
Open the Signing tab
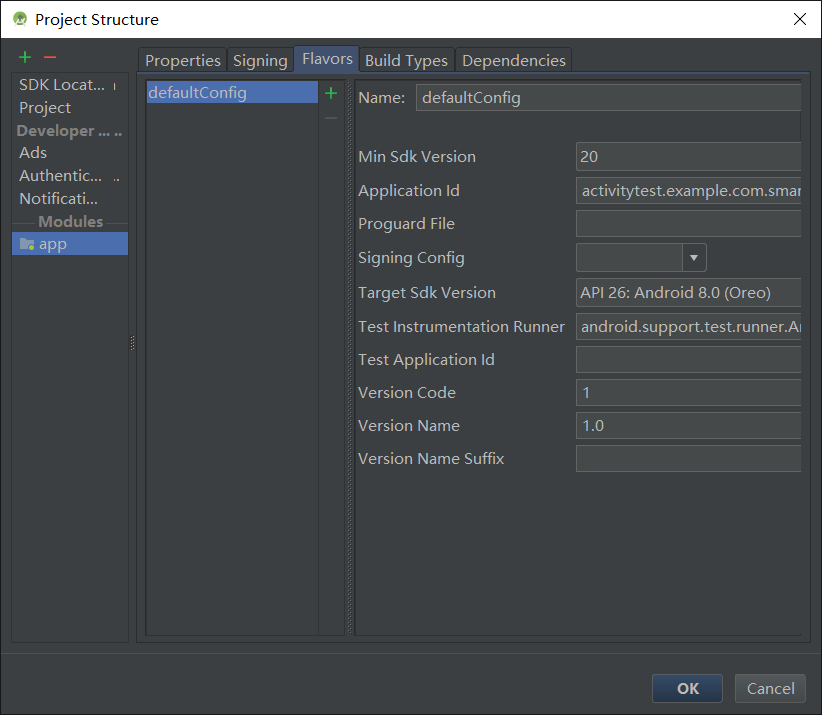pos(260,60)
